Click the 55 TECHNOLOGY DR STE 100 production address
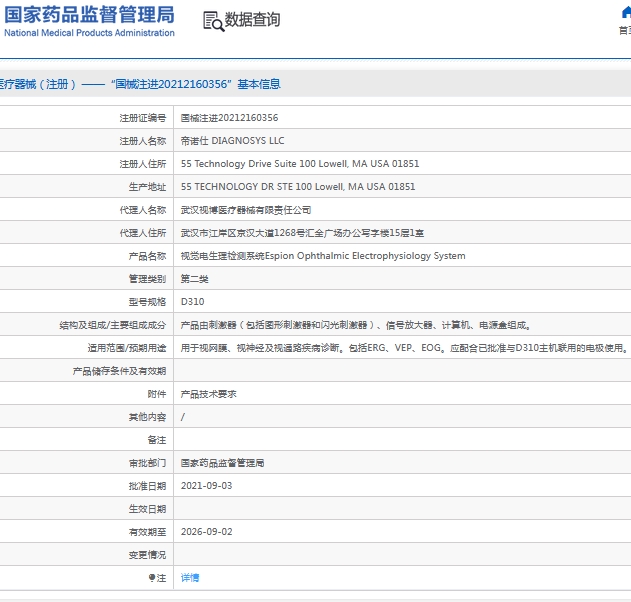 pos(298,187)
